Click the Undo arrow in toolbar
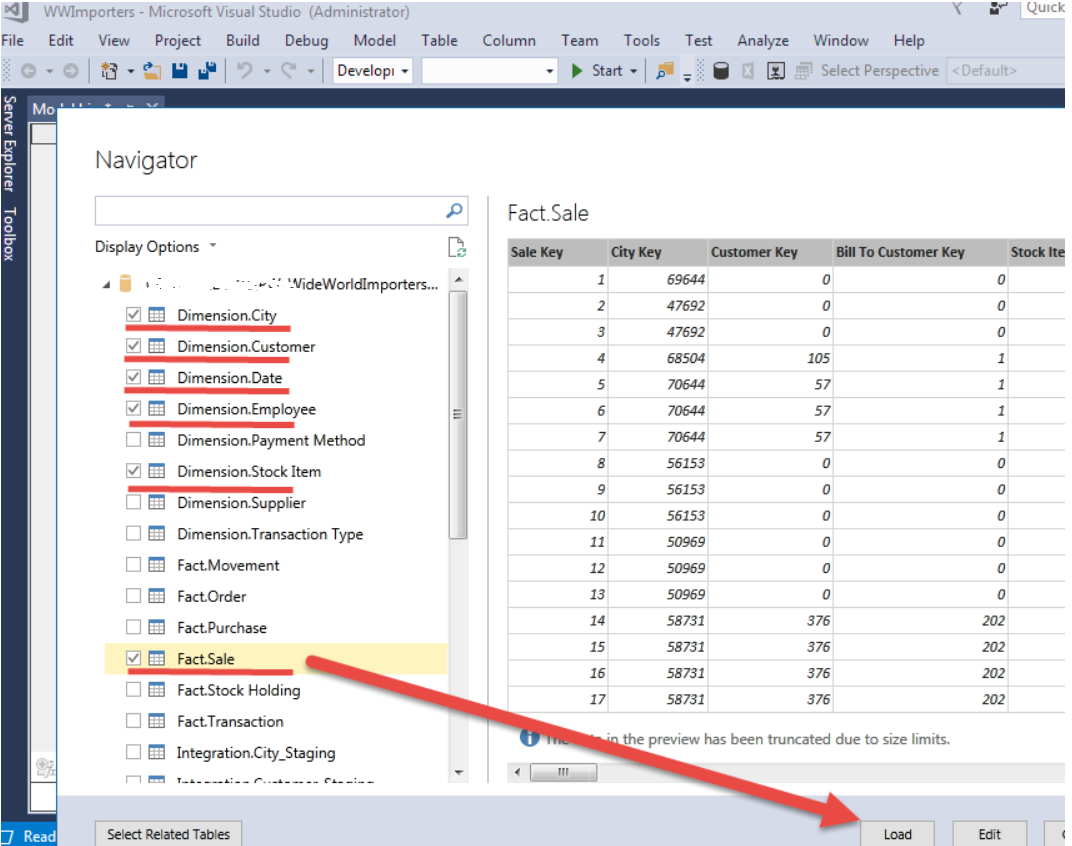The image size is (1072, 846). pos(244,71)
